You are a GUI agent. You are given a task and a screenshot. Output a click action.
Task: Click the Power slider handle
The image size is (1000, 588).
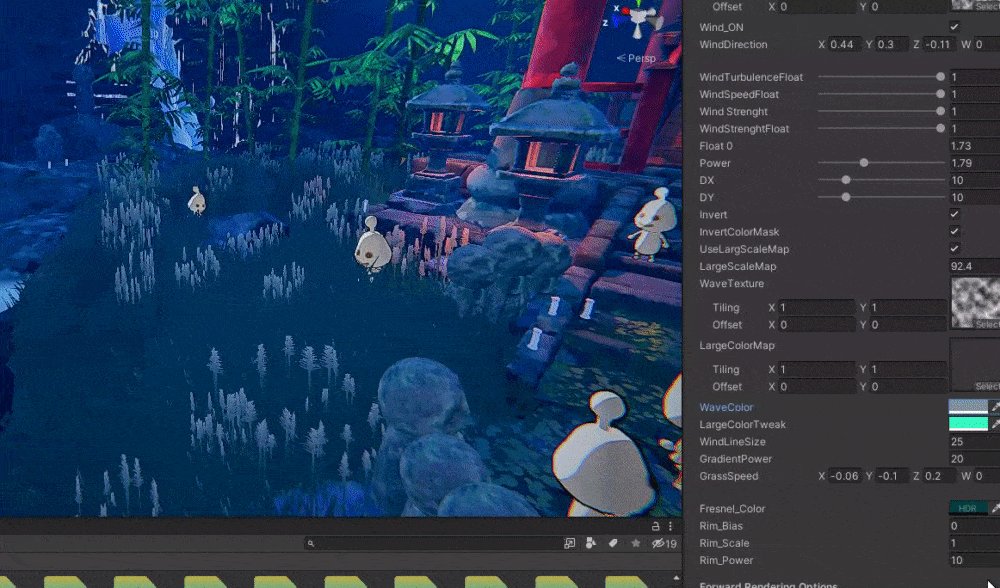(x=864, y=163)
